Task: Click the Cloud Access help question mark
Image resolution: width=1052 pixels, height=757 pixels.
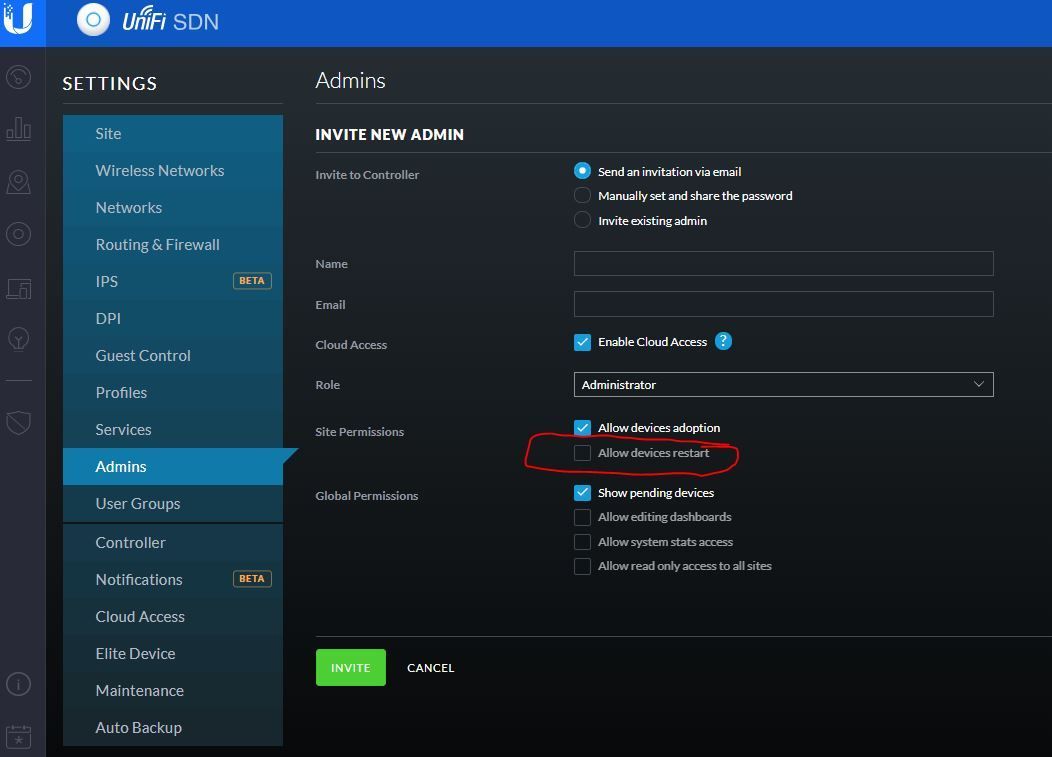Action: point(723,342)
